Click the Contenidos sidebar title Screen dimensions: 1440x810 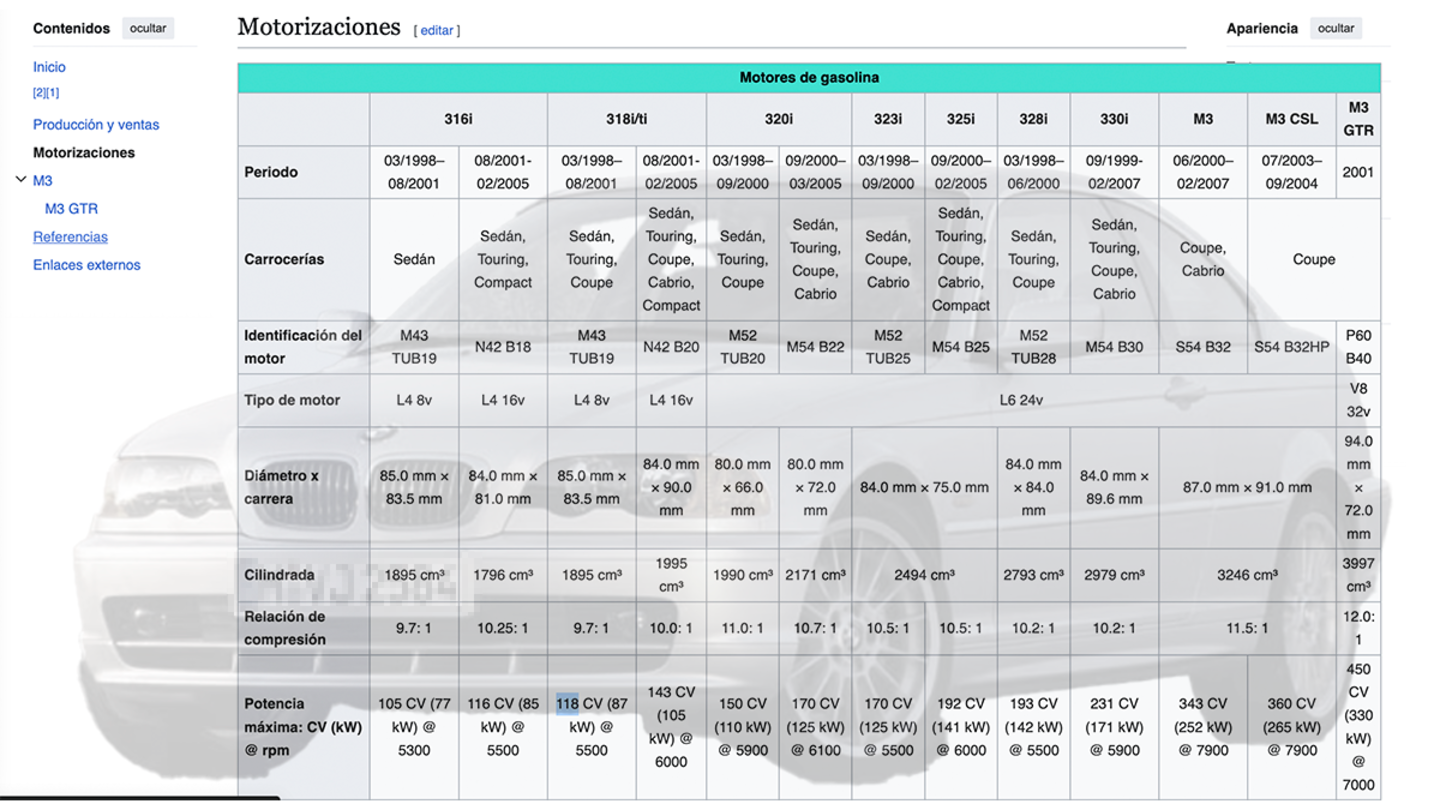[x=71, y=28]
